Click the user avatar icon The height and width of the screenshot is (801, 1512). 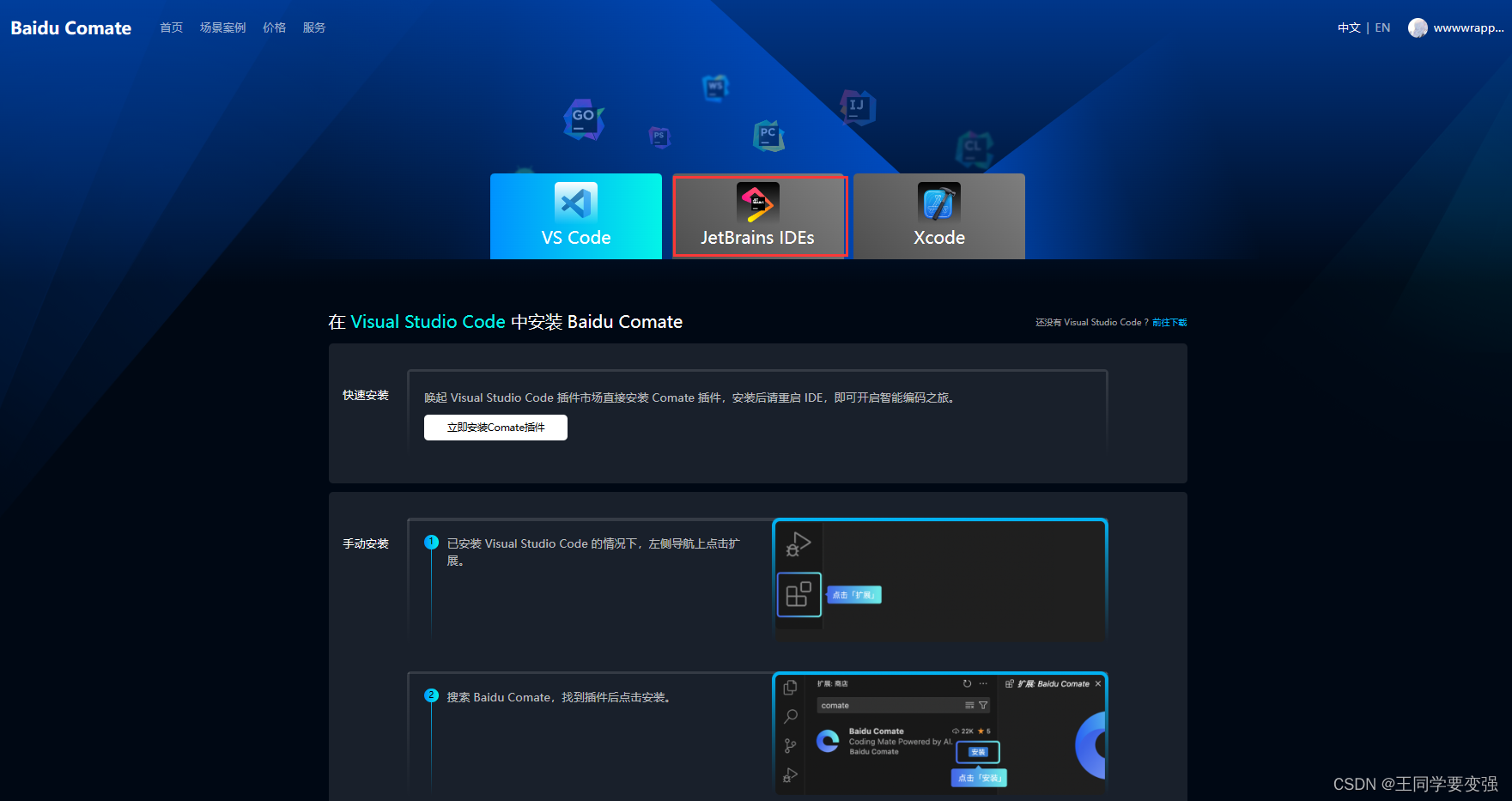click(1418, 28)
